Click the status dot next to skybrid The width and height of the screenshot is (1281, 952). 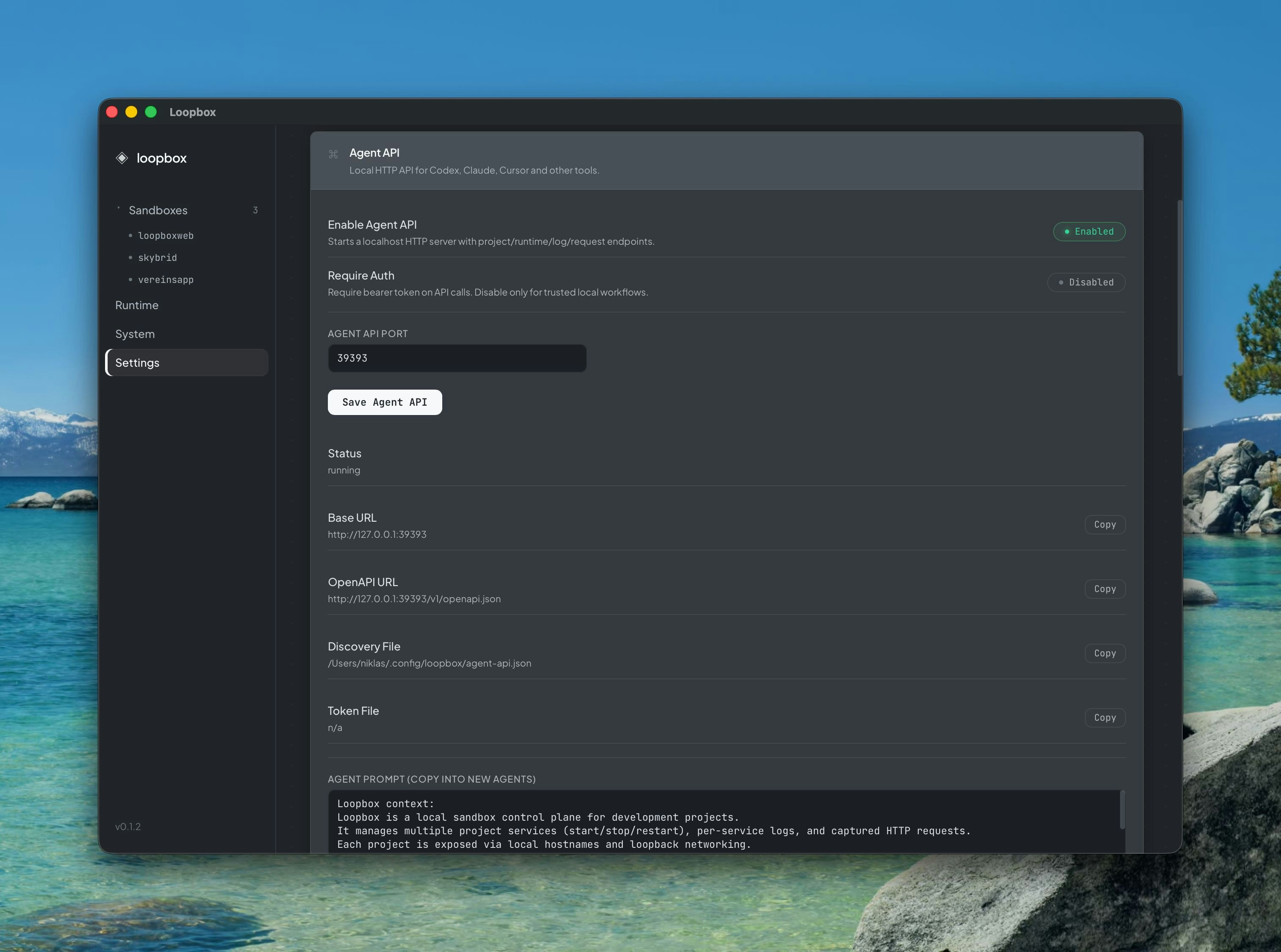pos(130,257)
